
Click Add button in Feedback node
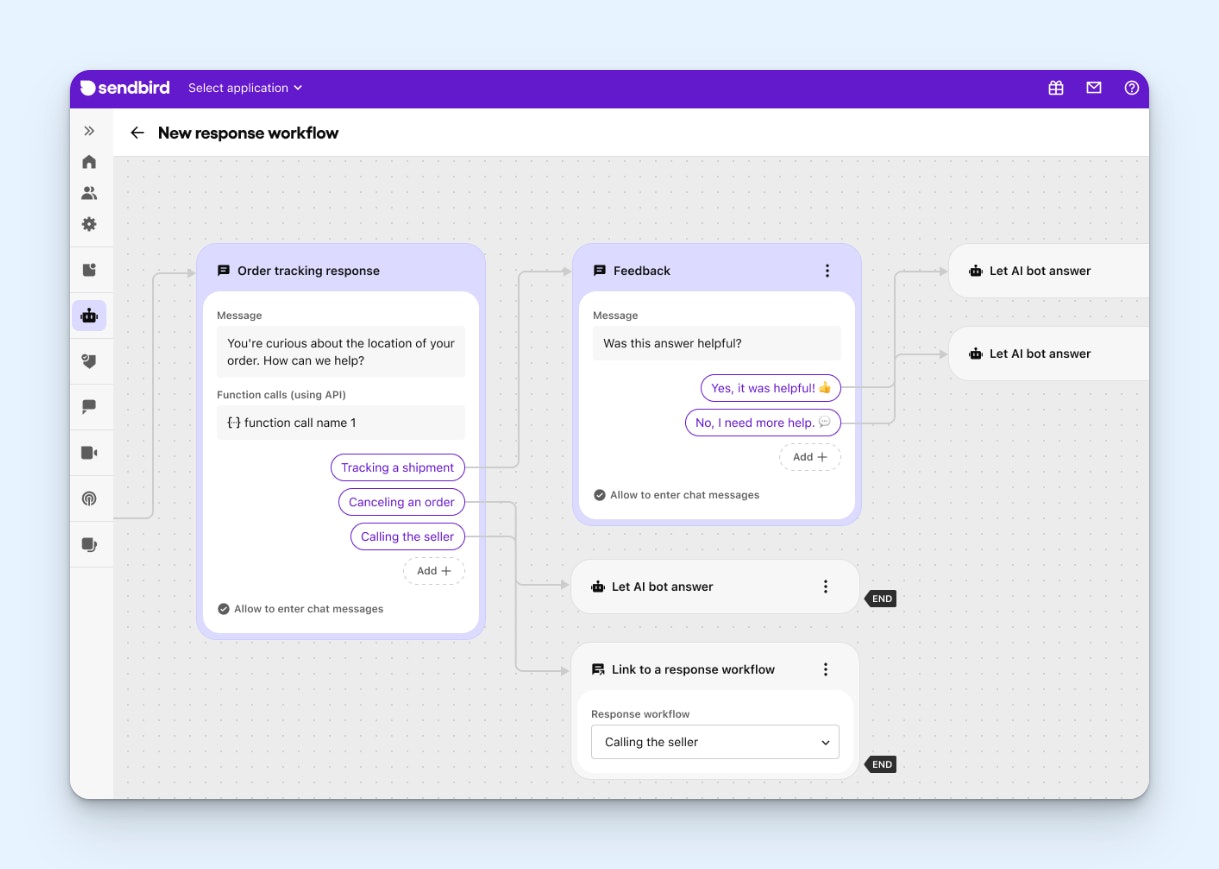click(810, 457)
